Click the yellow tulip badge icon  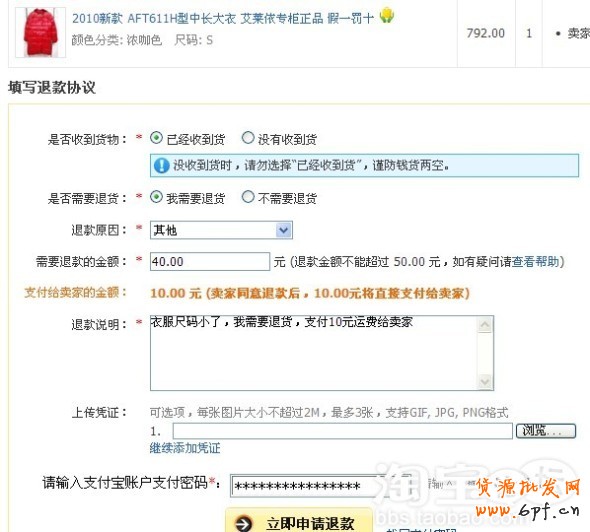386,16
